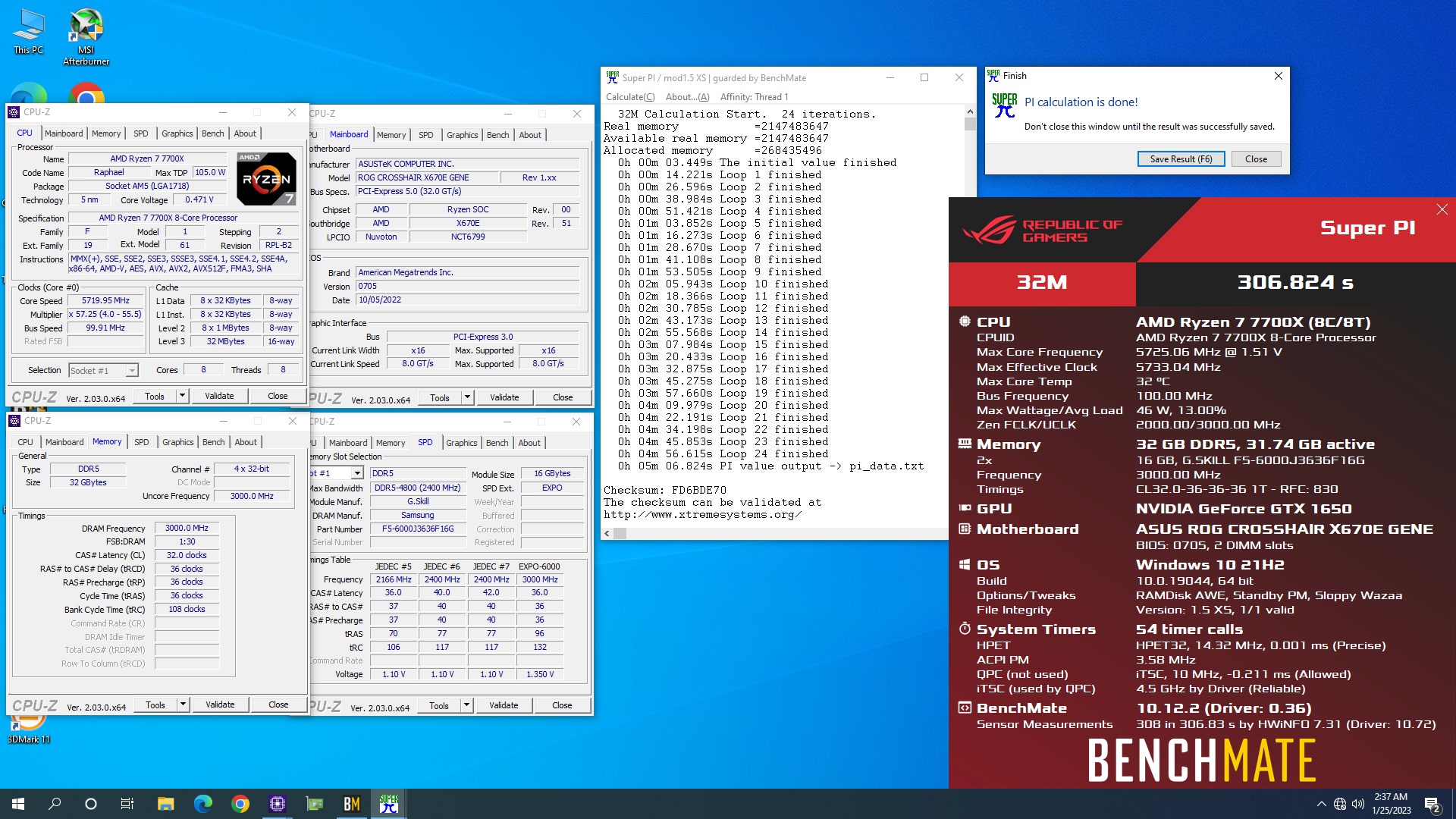
Task: Show hidden system tray icons
Action: click(x=1321, y=804)
